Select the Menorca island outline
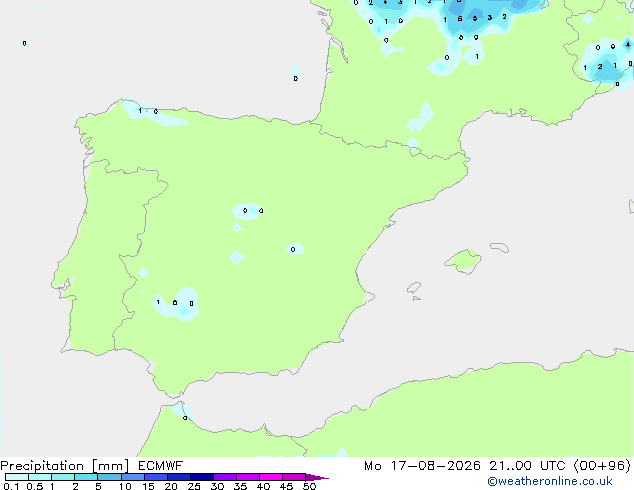Viewport: 634px width, 490px height. (x=500, y=247)
